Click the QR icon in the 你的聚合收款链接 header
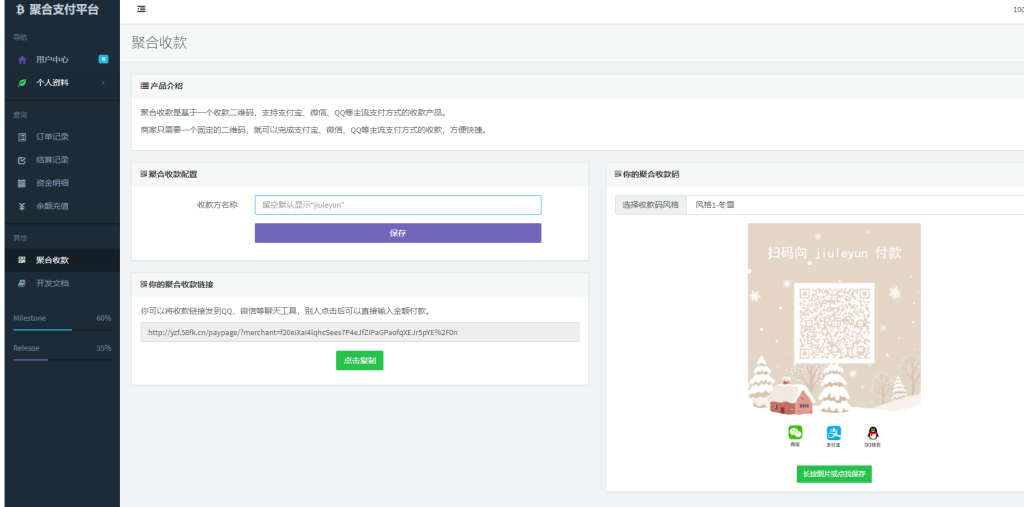Viewport: 1024px width, 507px height. click(x=144, y=284)
